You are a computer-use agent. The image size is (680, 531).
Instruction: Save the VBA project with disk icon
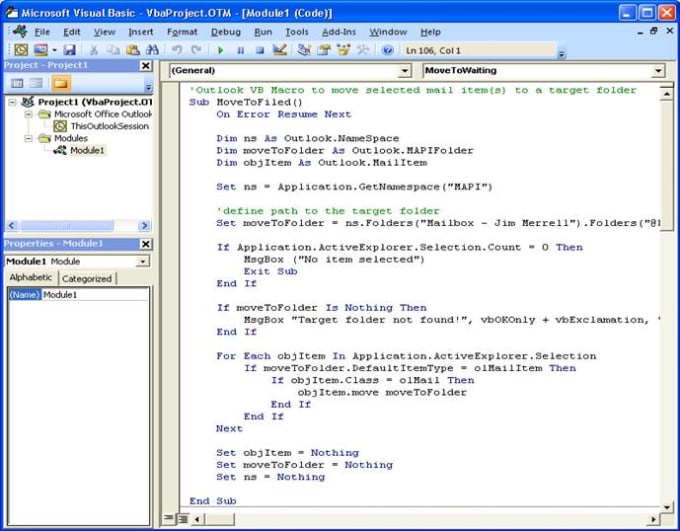coord(69,50)
